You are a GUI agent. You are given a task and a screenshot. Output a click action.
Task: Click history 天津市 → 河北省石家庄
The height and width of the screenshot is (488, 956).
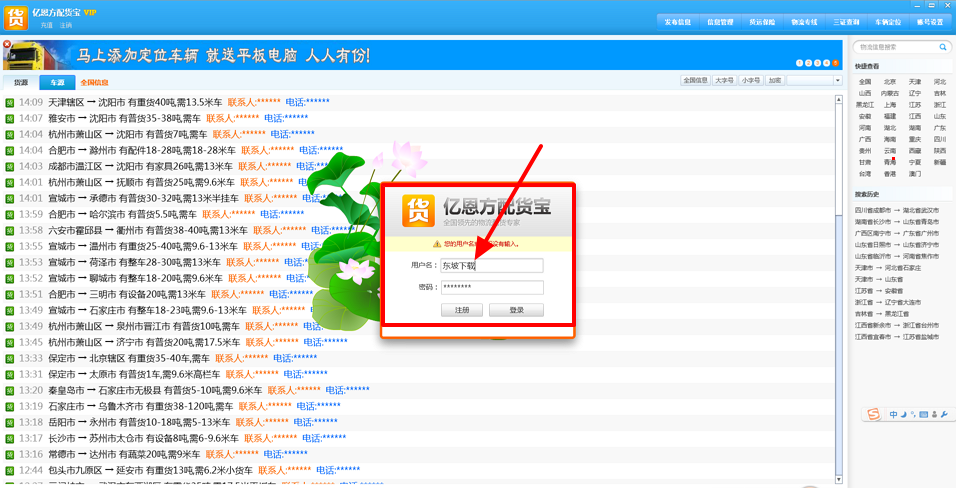[888, 268]
